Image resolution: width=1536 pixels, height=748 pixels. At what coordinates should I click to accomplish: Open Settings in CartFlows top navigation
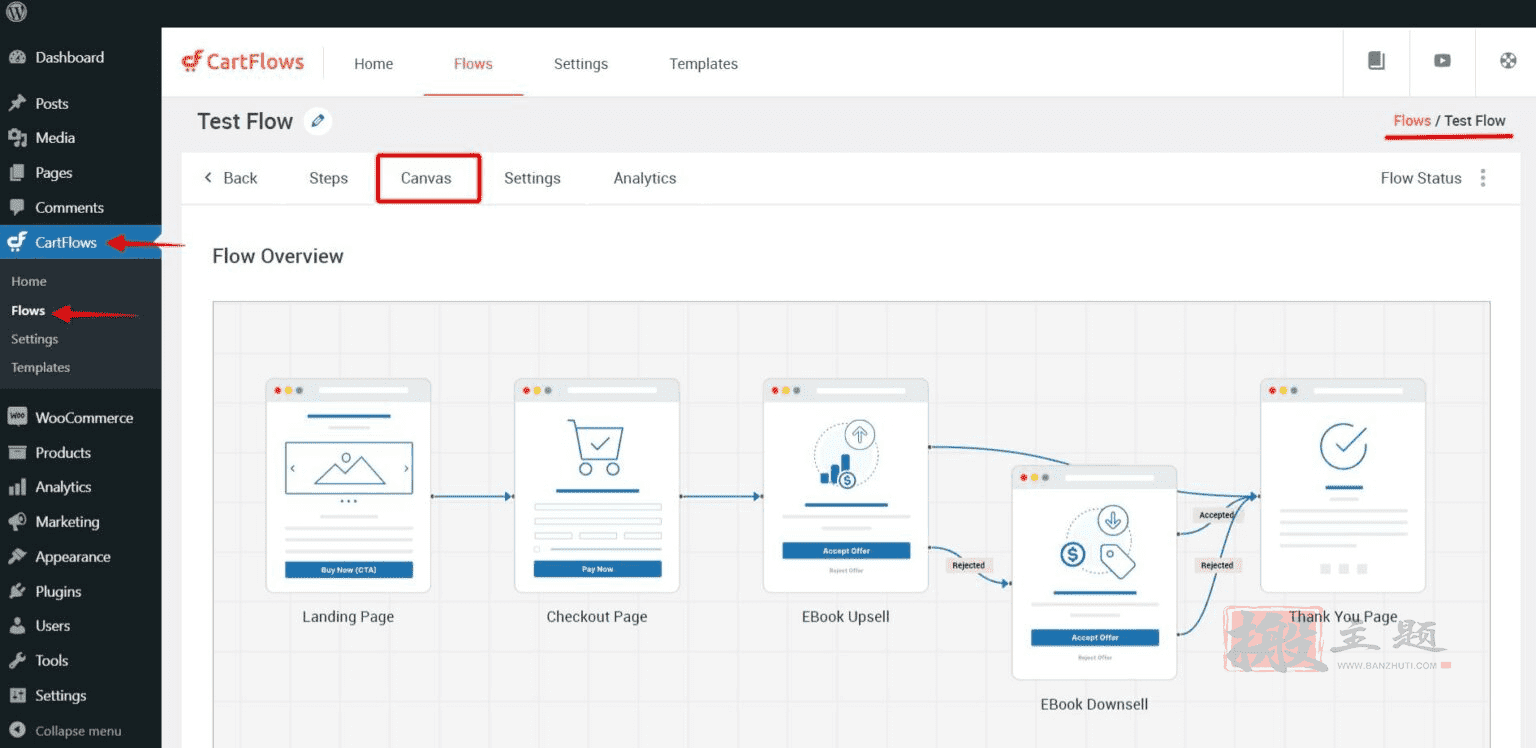pos(581,63)
